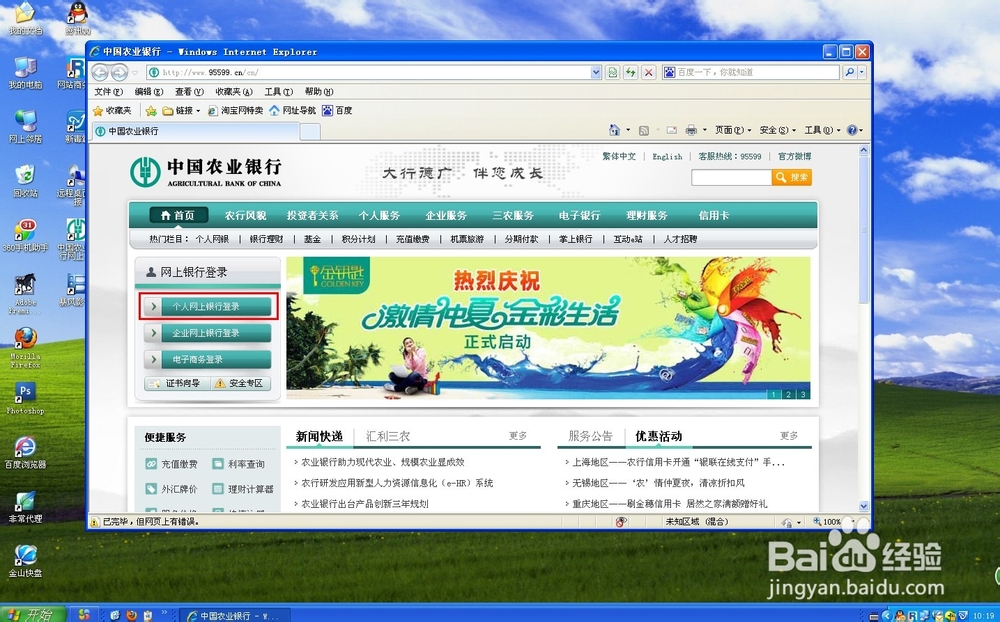
Task: Open 信用卡 in the main navigation
Action: [x=714, y=216]
